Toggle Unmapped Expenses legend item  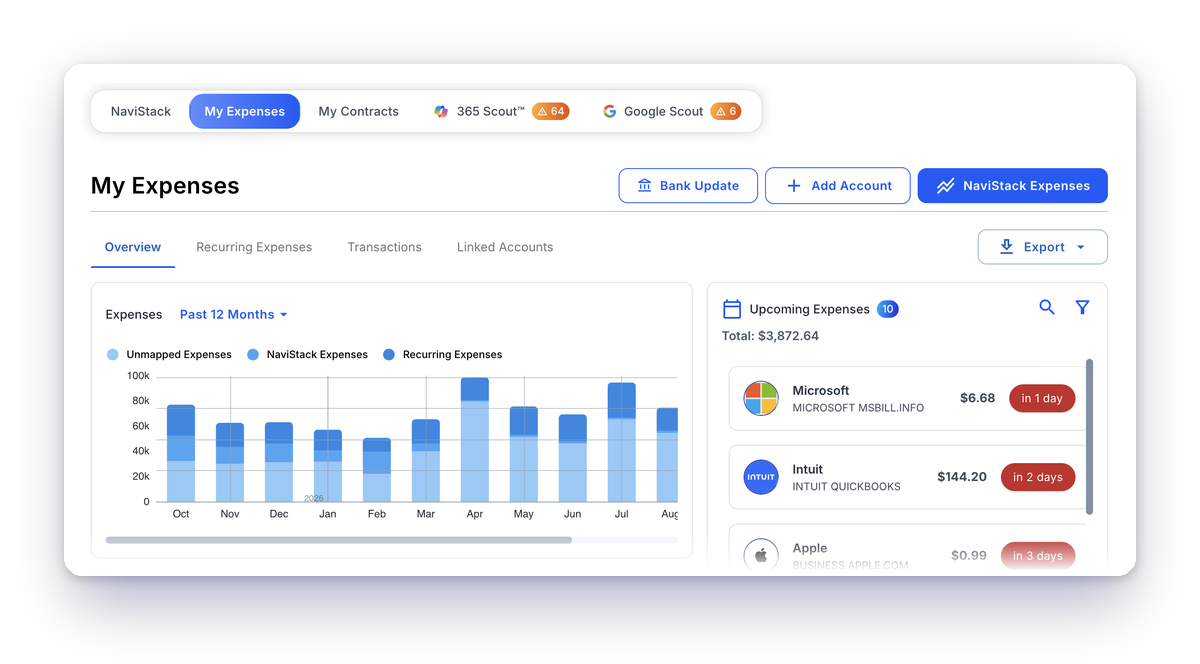point(169,354)
